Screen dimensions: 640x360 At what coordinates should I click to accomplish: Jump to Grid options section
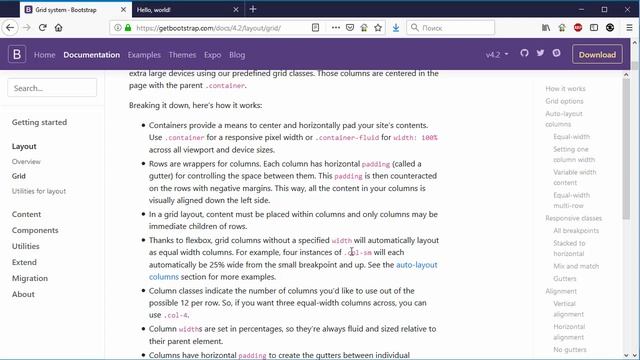(x=564, y=101)
